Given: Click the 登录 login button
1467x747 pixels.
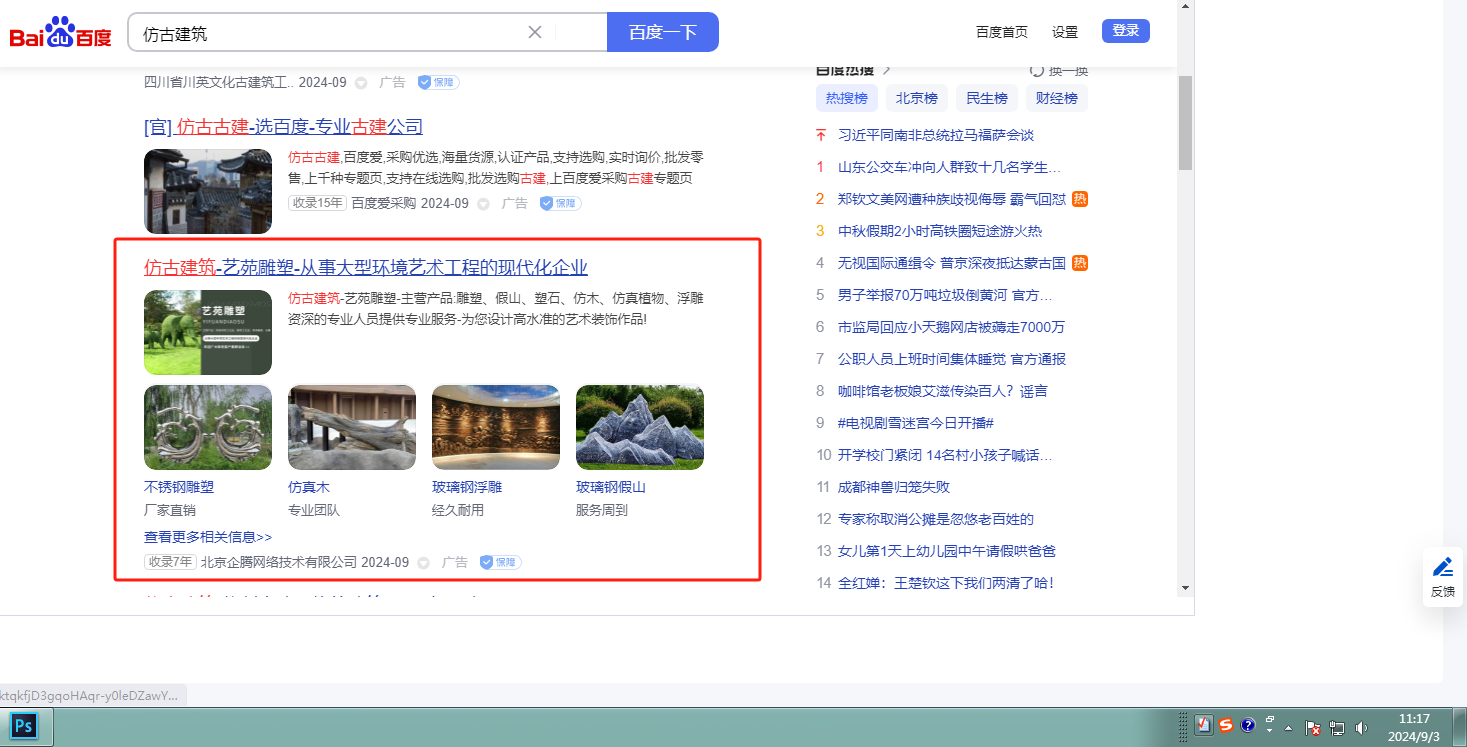Looking at the screenshot, I should click(1125, 31).
